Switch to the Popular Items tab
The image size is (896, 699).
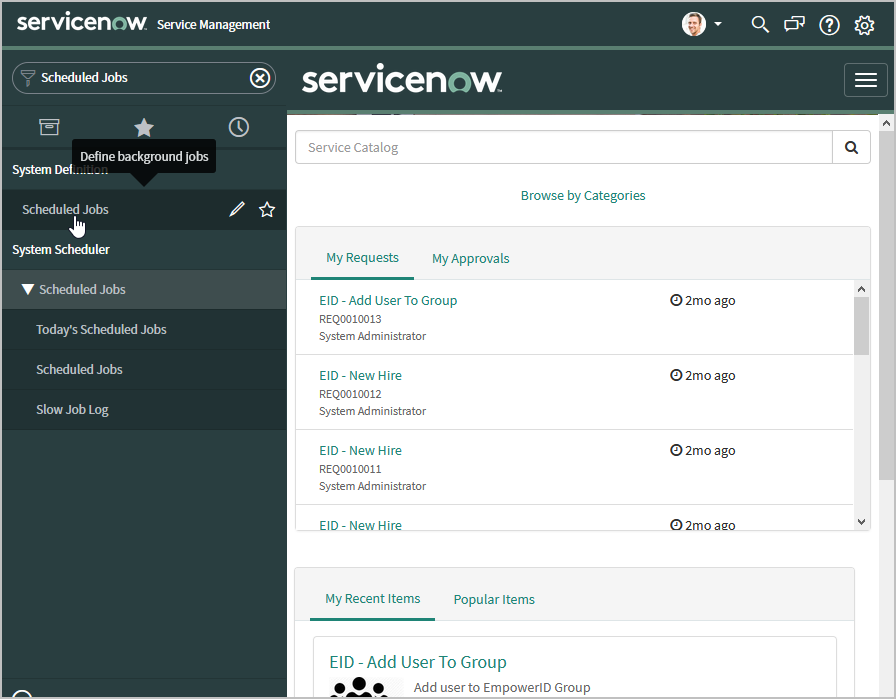pyautogui.click(x=494, y=599)
